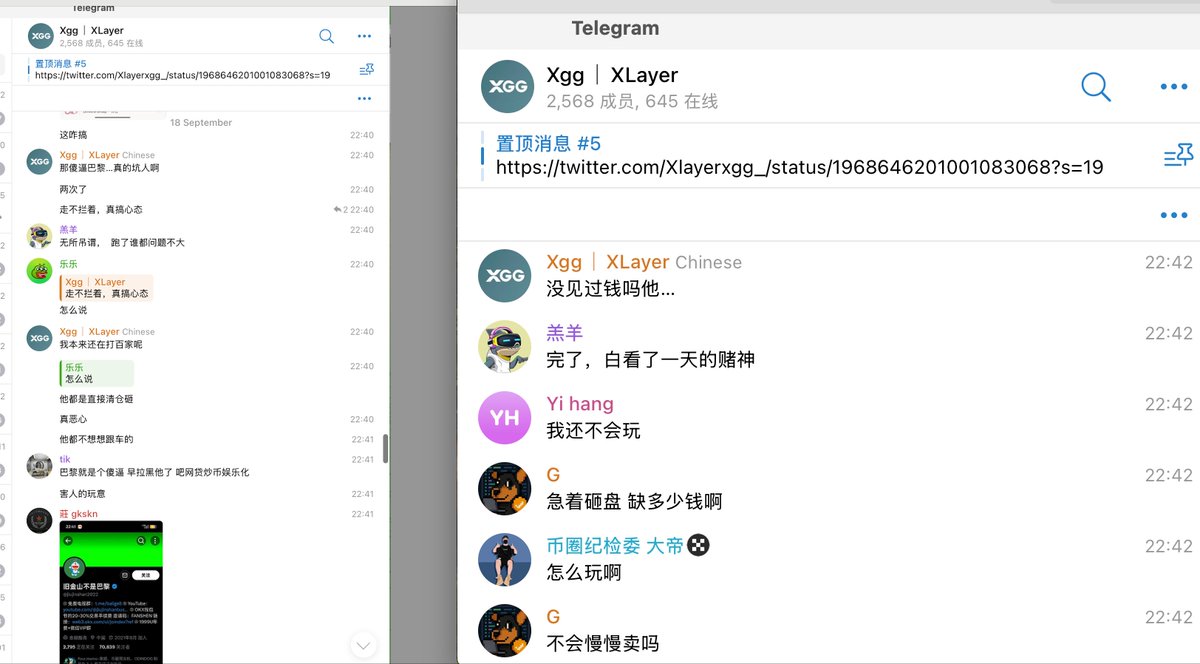Click XGG group avatar in left window header
This screenshot has height=664, width=1200.
pyautogui.click(x=41, y=36)
